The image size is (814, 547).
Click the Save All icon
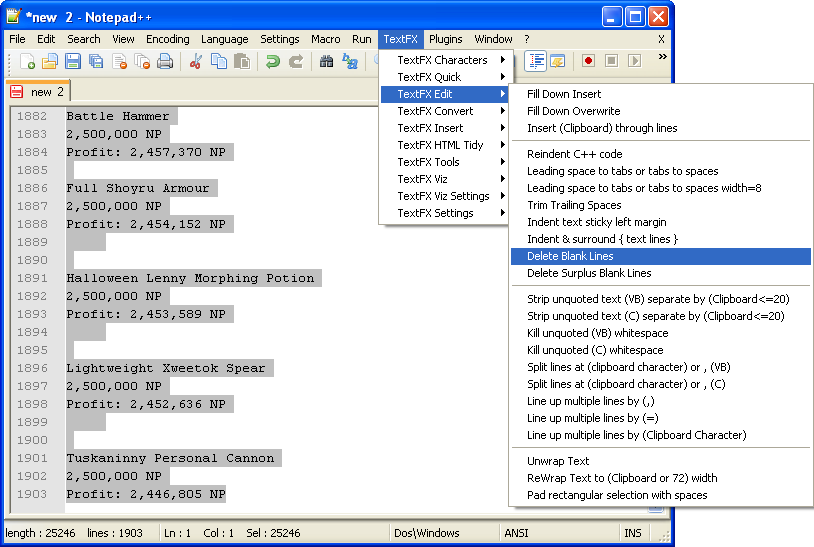96,61
